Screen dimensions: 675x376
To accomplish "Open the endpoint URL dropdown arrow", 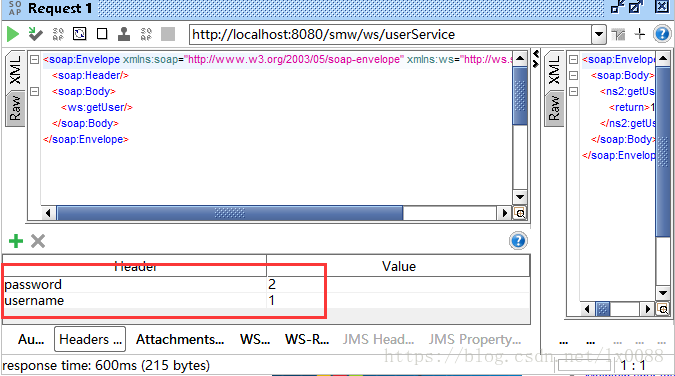I will (598, 34).
